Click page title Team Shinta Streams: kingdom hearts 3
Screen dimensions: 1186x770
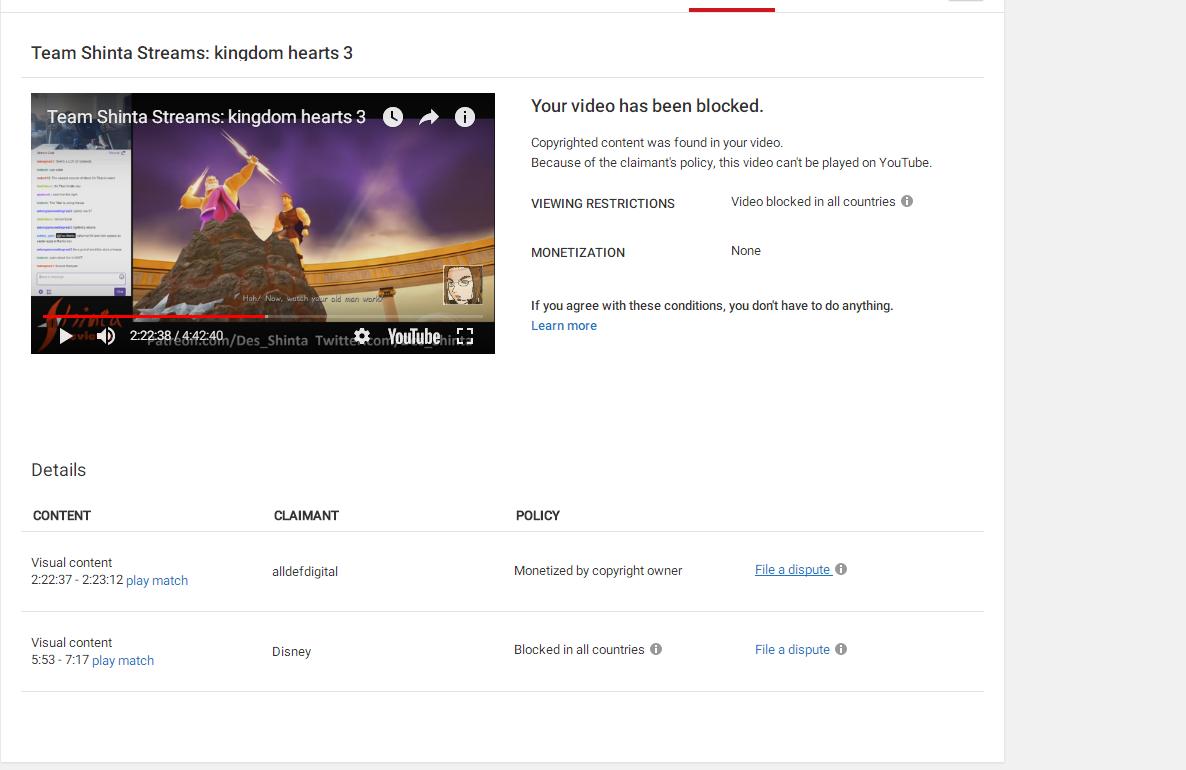pyautogui.click(x=191, y=53)
